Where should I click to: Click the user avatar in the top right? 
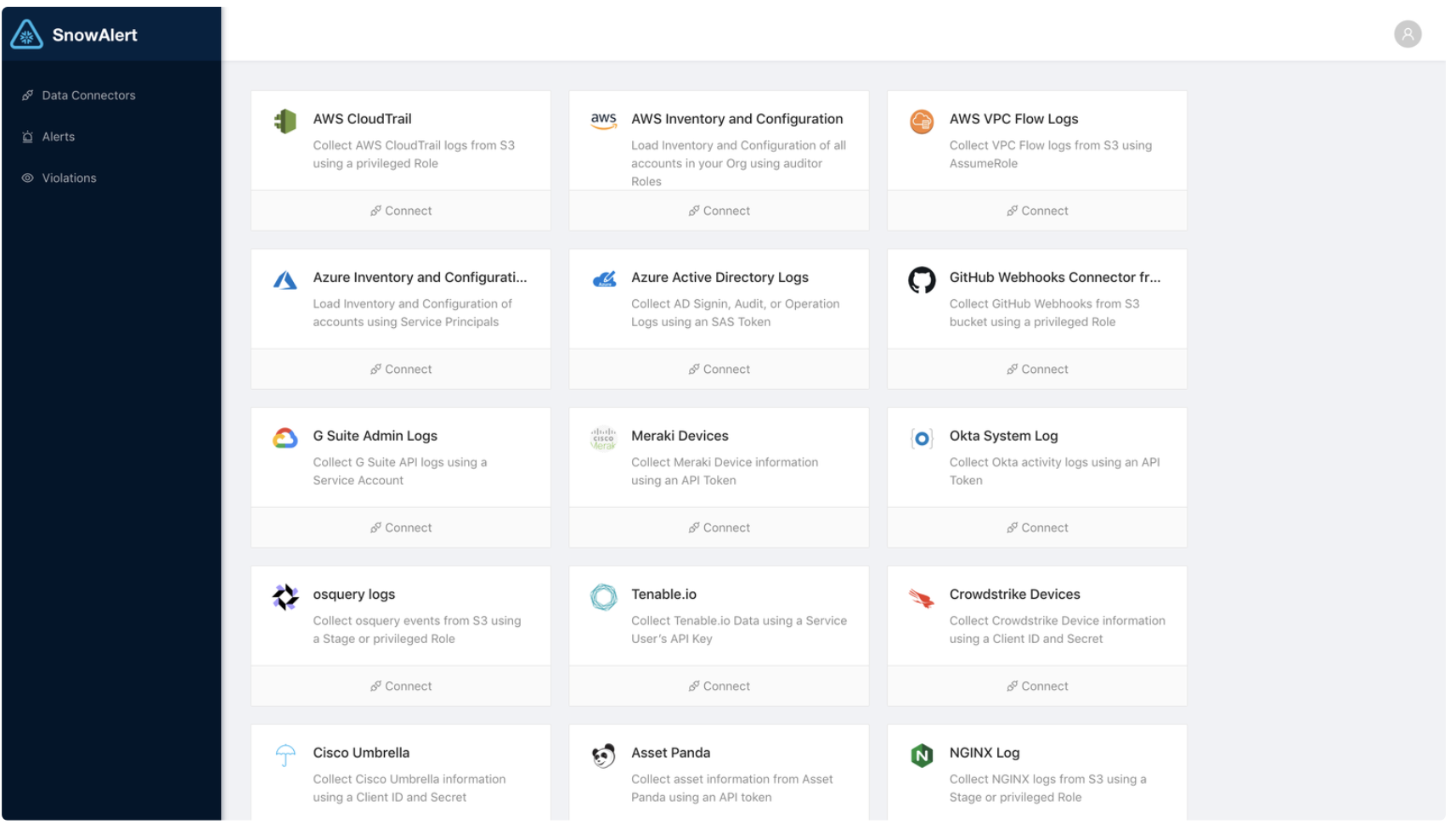(x=1408, y=33)
